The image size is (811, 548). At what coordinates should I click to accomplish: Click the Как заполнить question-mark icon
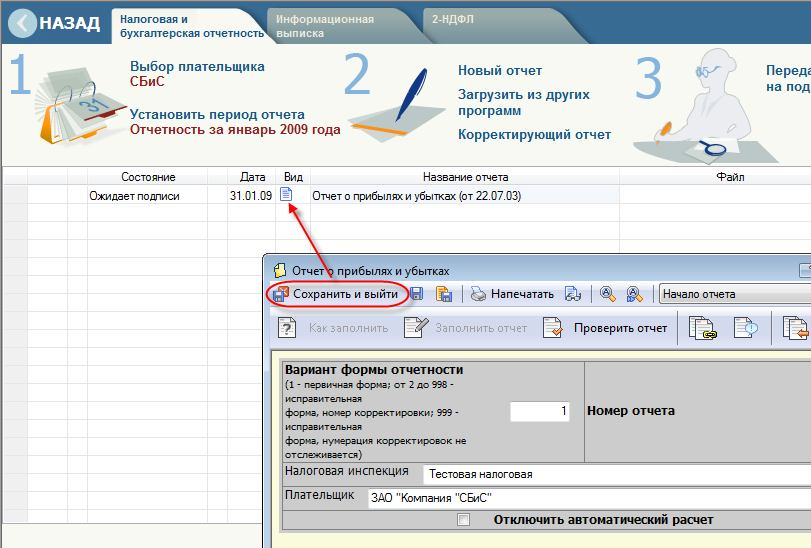coord(287,328)
